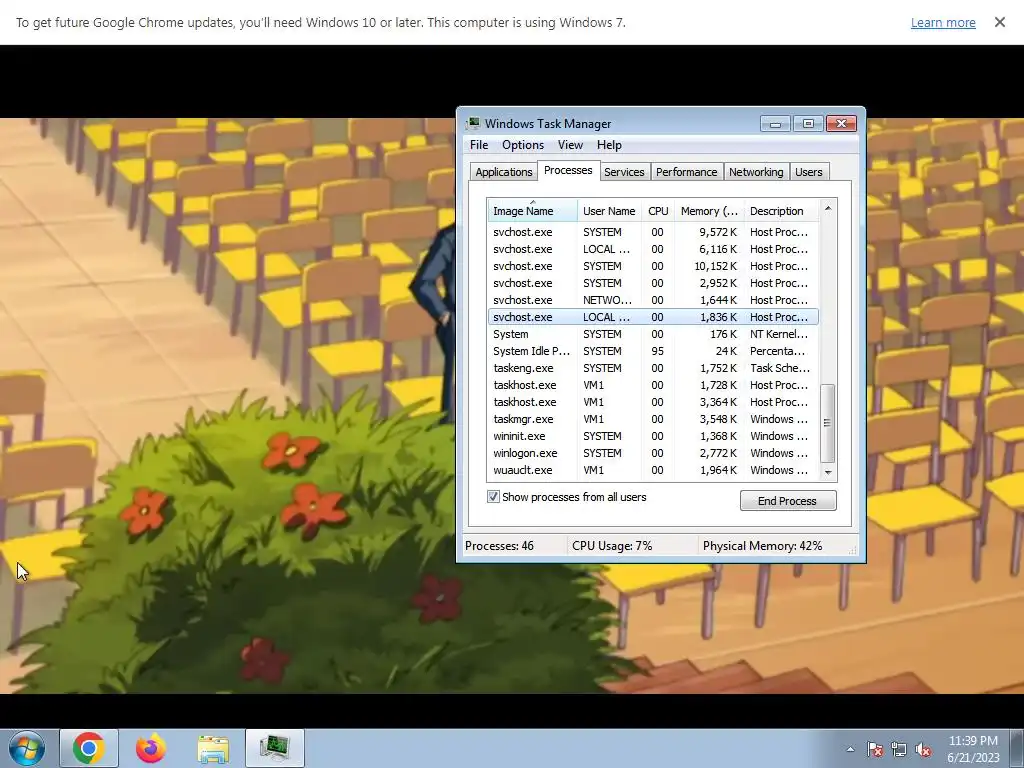This screenshot has width=1024, height=768.
Task: Sort by Description column header
Action: click(x=780, y=211)
